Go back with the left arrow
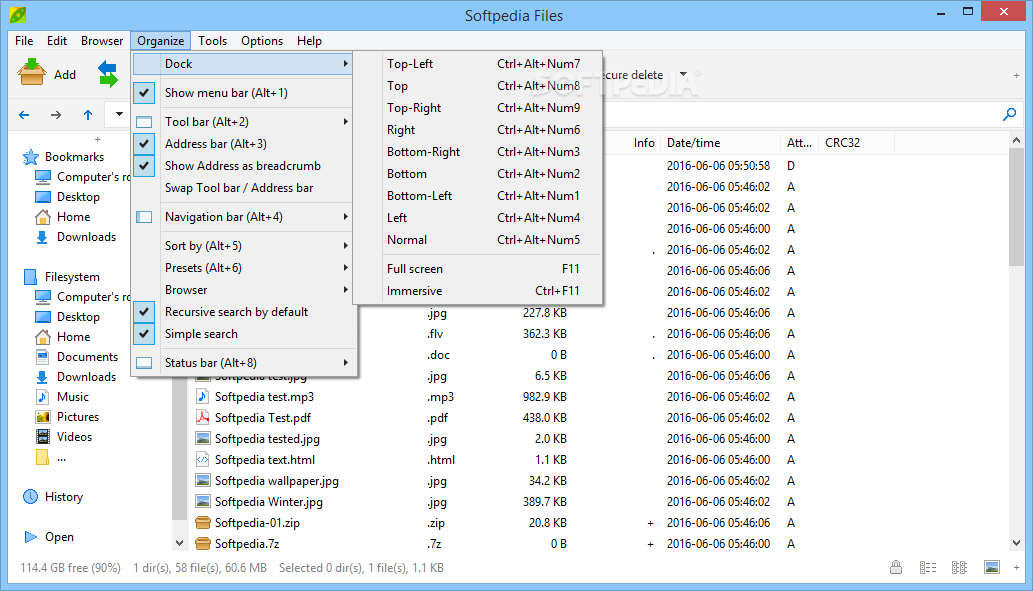Image resolution: width=1033 pixels, height=591 pixels. click(x=24, y=115)
